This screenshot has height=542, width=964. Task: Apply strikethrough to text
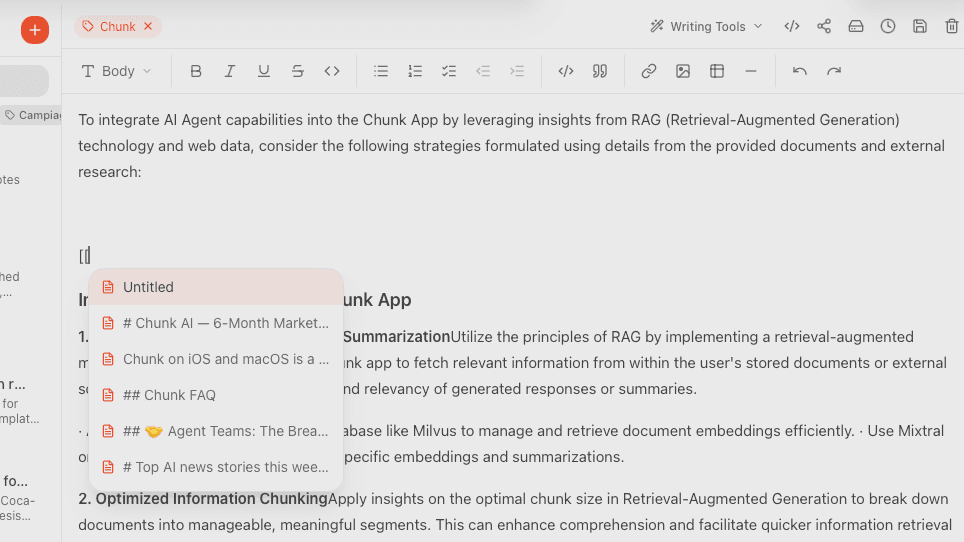(298, 71)
